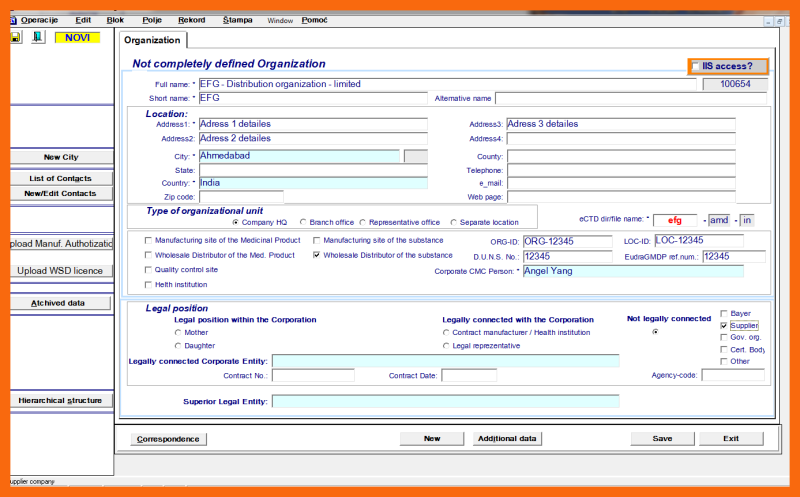Switch to the Organization tab
Image resolution: width=800 pixels, height=497 pixels.
[x=153, y=40]
